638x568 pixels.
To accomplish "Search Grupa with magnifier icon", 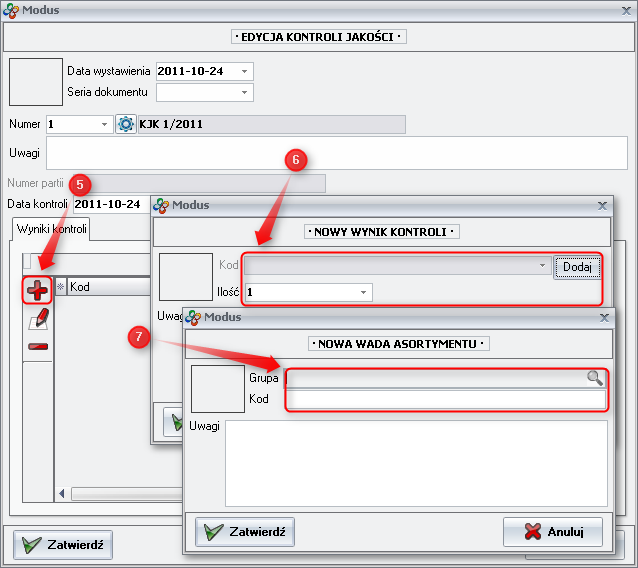I will click(594, 378).
